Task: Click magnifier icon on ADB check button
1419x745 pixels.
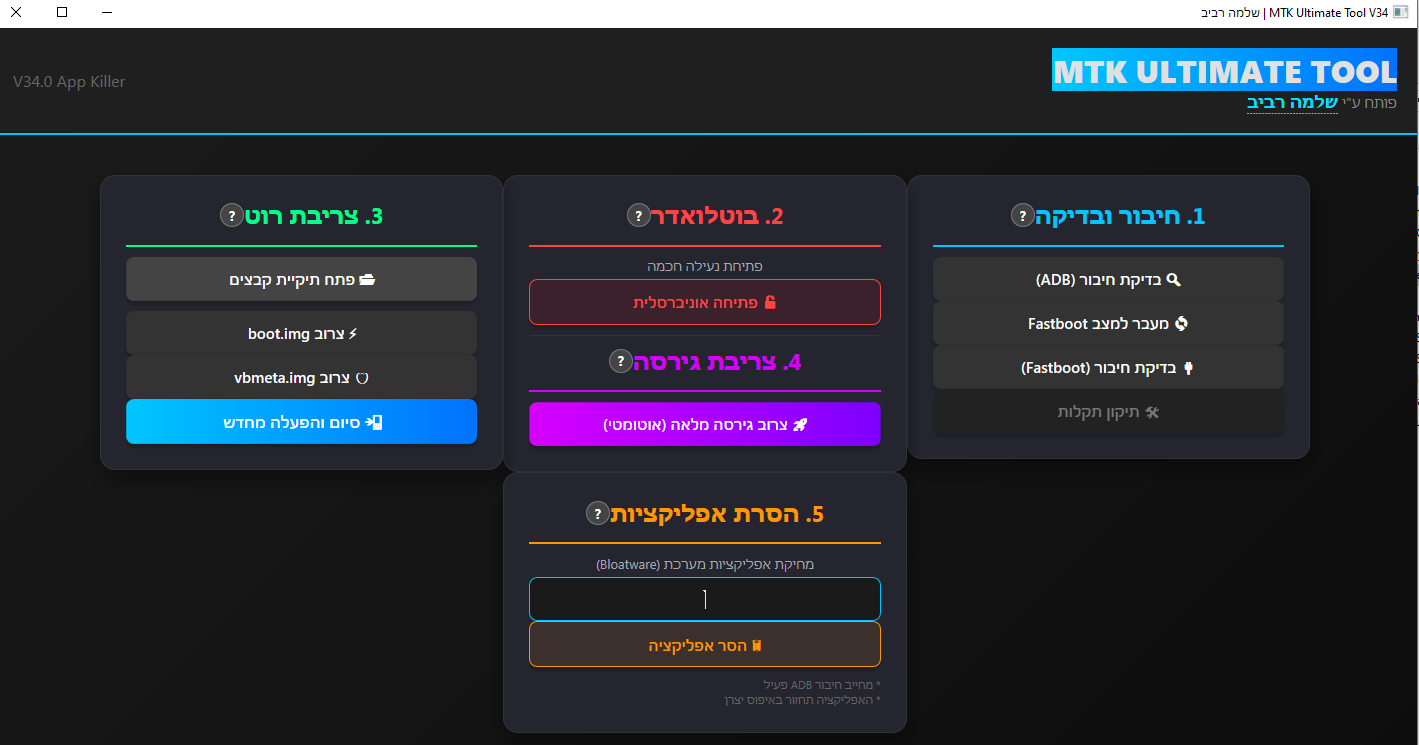Action: 1174,280
